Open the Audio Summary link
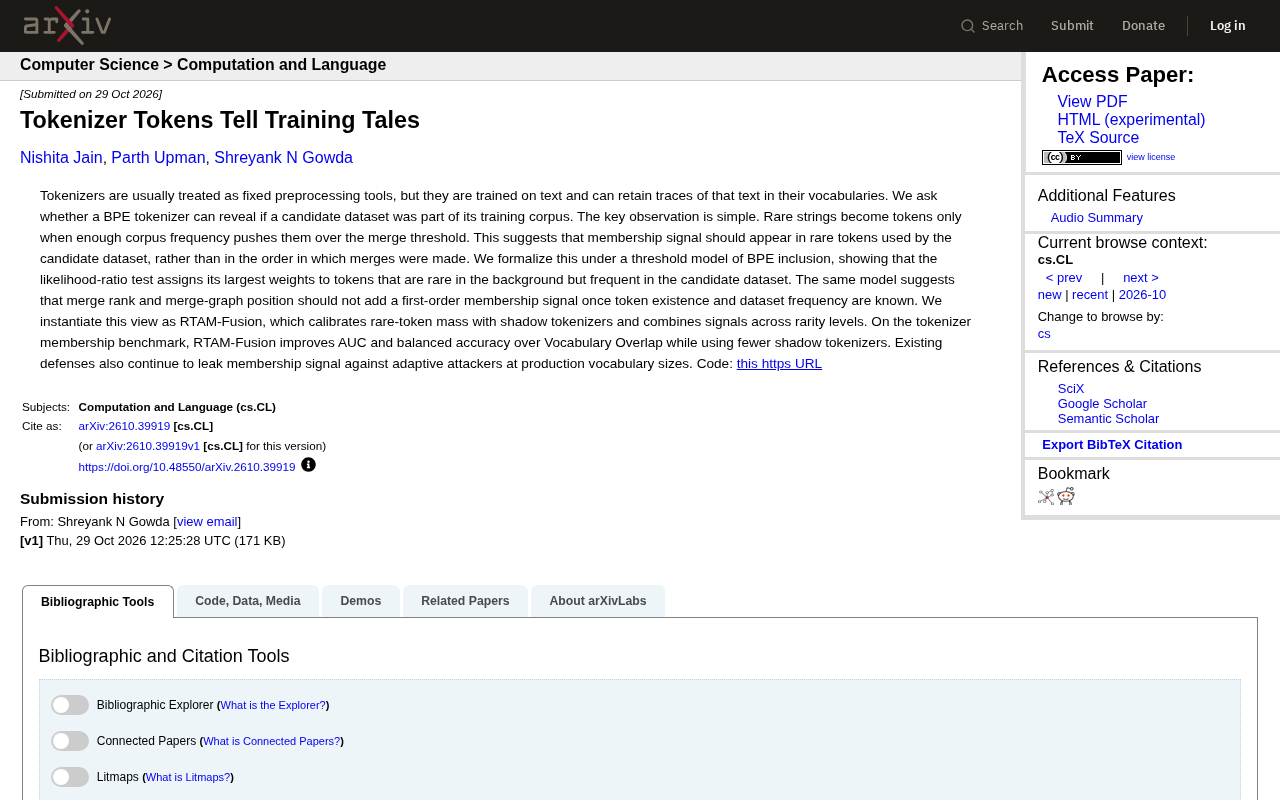Viewport: 1280px width, 800px height. (x=1096, y=218)
